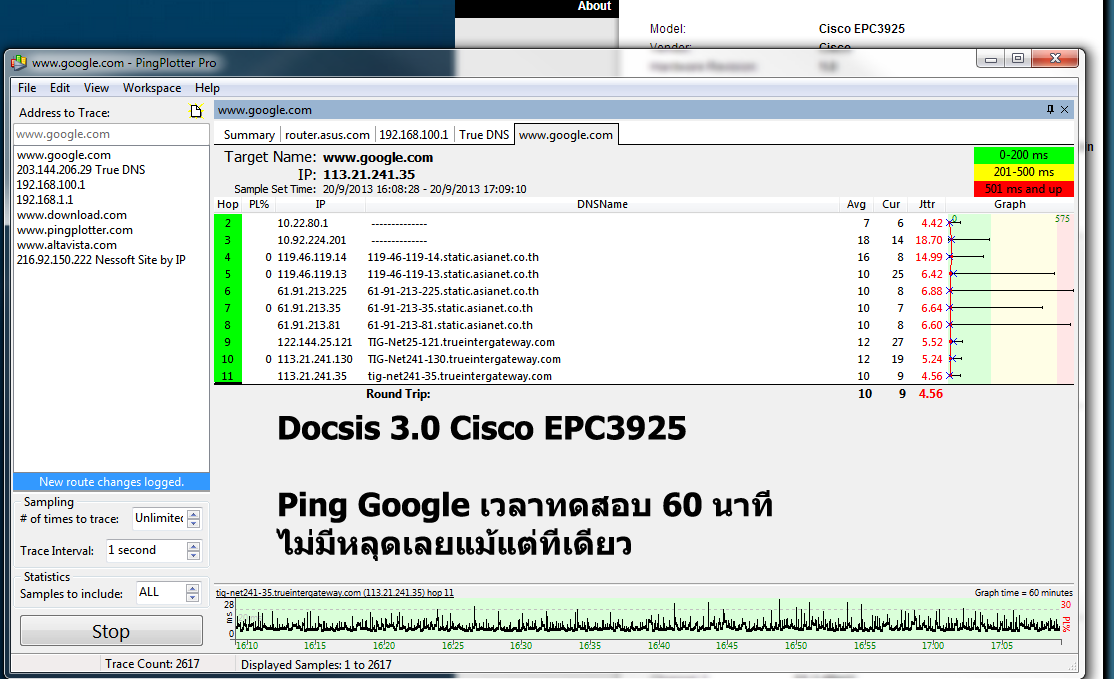Image resolution: width=1114 pixels, height=679 pixels.
Task: Switch to the True DNS tab
Action: tap(484, 135)
